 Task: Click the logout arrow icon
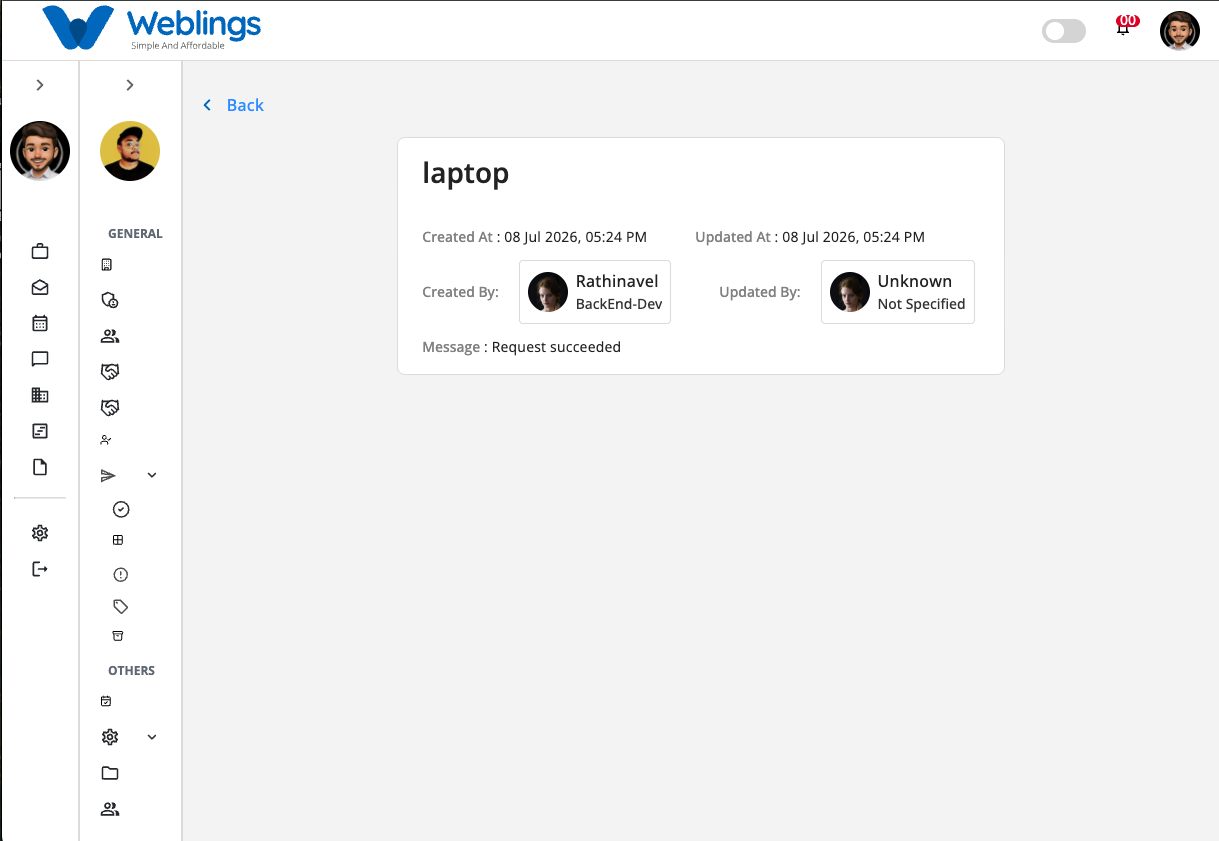tap(40, 569)
